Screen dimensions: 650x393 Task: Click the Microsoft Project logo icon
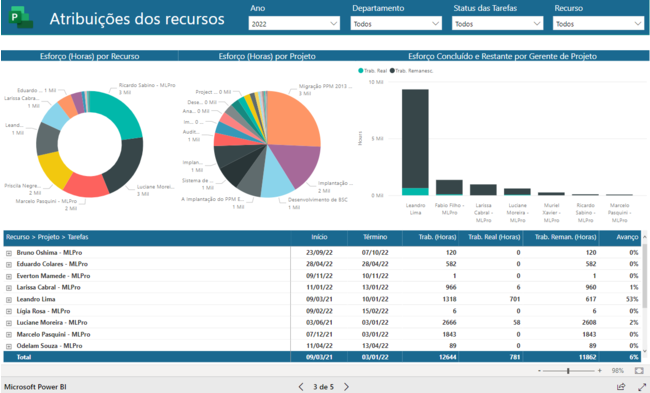[21, 19]
